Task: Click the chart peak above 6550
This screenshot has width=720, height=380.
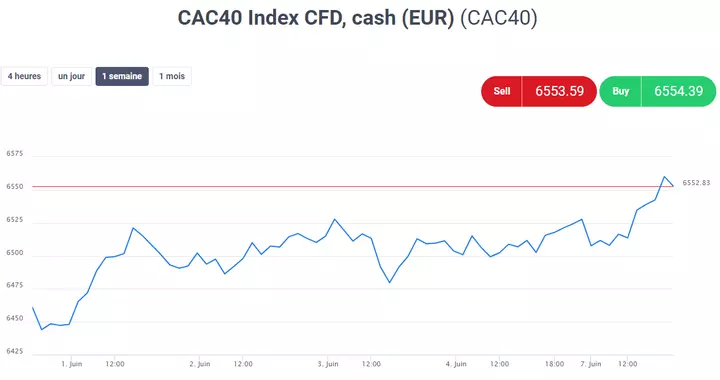Action: pyautogui.click(x=664, y=177)
